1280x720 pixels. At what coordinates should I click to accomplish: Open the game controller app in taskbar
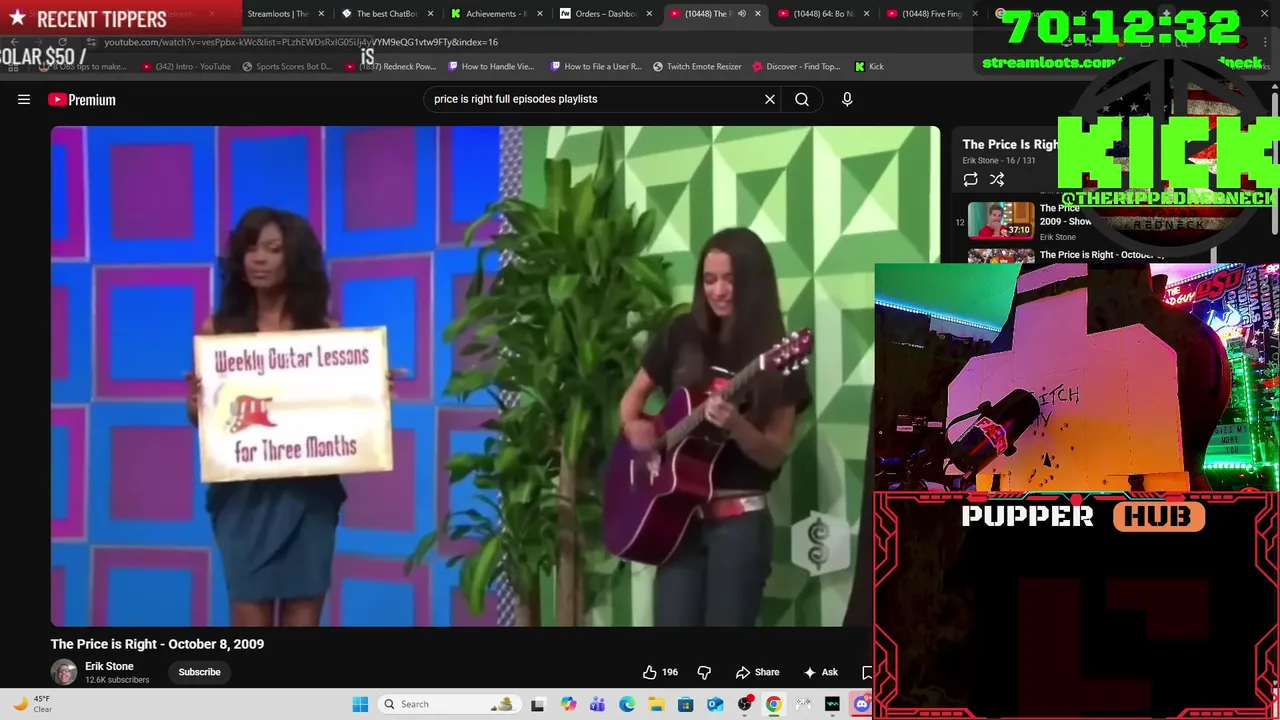803,704
